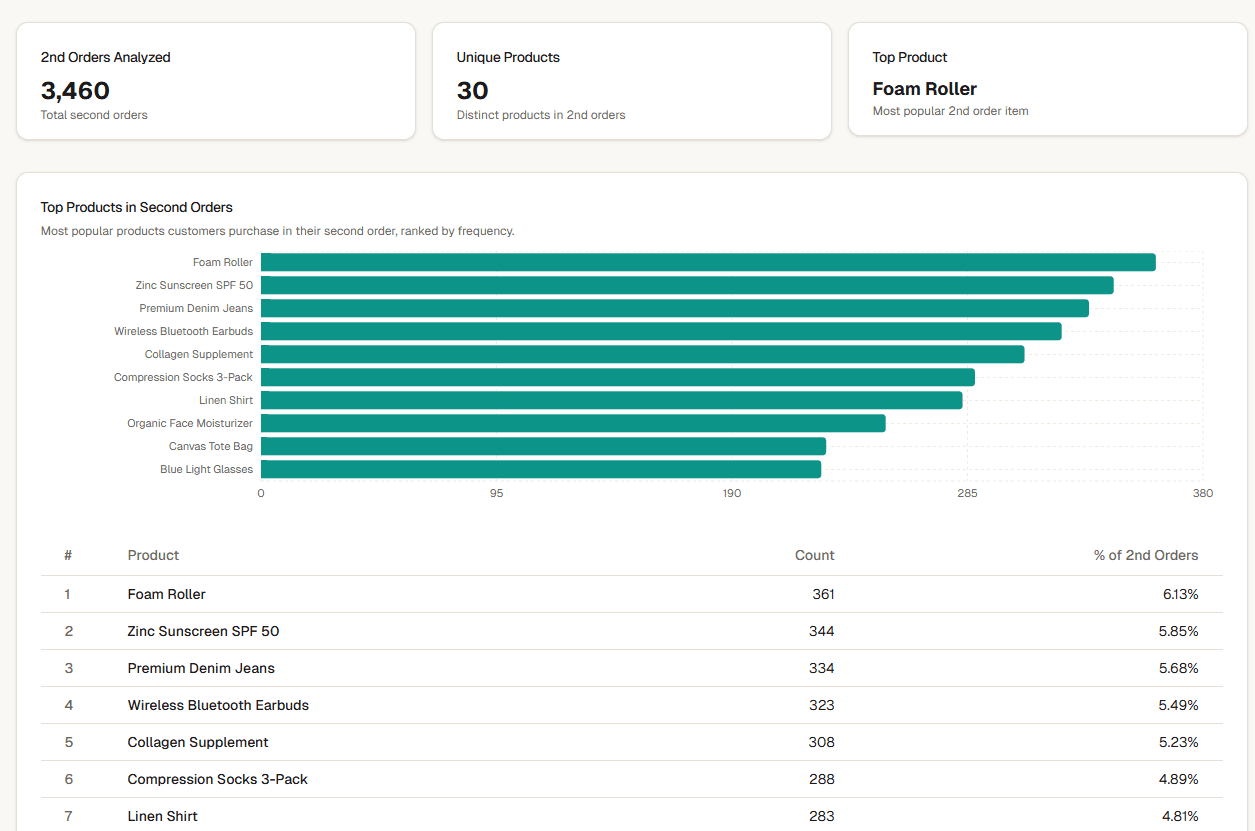
Task: Select the Blue Light Glasses bar
Action: coord(540,468)
